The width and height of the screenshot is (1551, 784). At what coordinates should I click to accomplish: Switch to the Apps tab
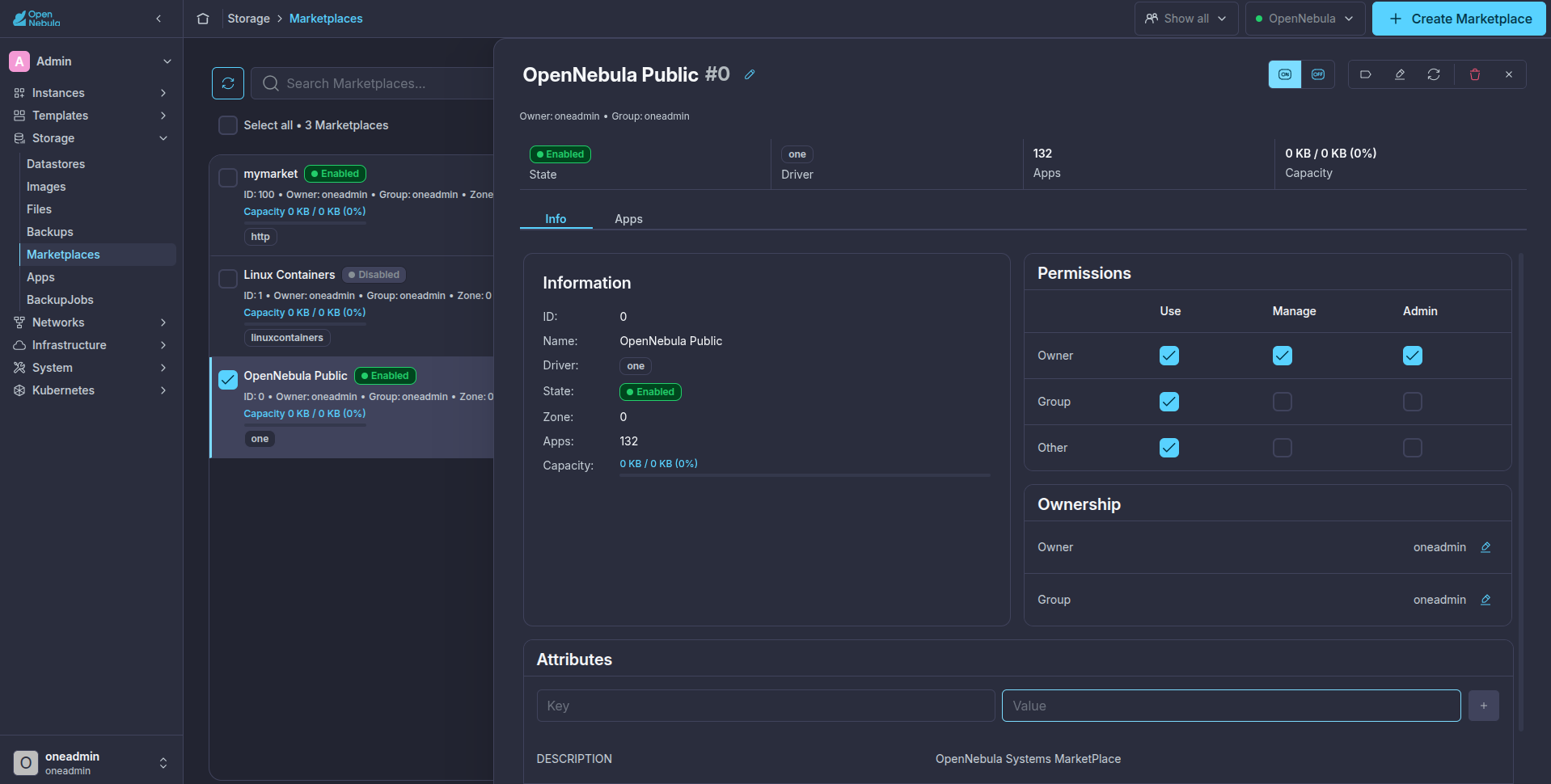pyautogui.click(x=628, y=219)
